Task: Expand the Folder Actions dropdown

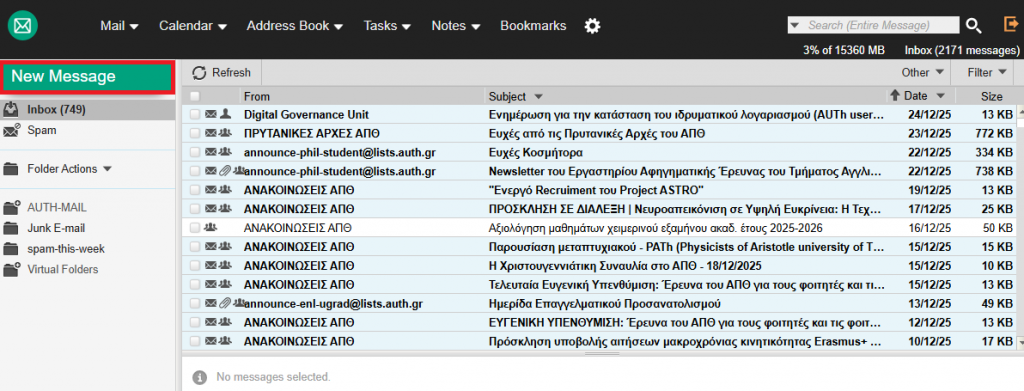Action: click(x=107, y=169)
